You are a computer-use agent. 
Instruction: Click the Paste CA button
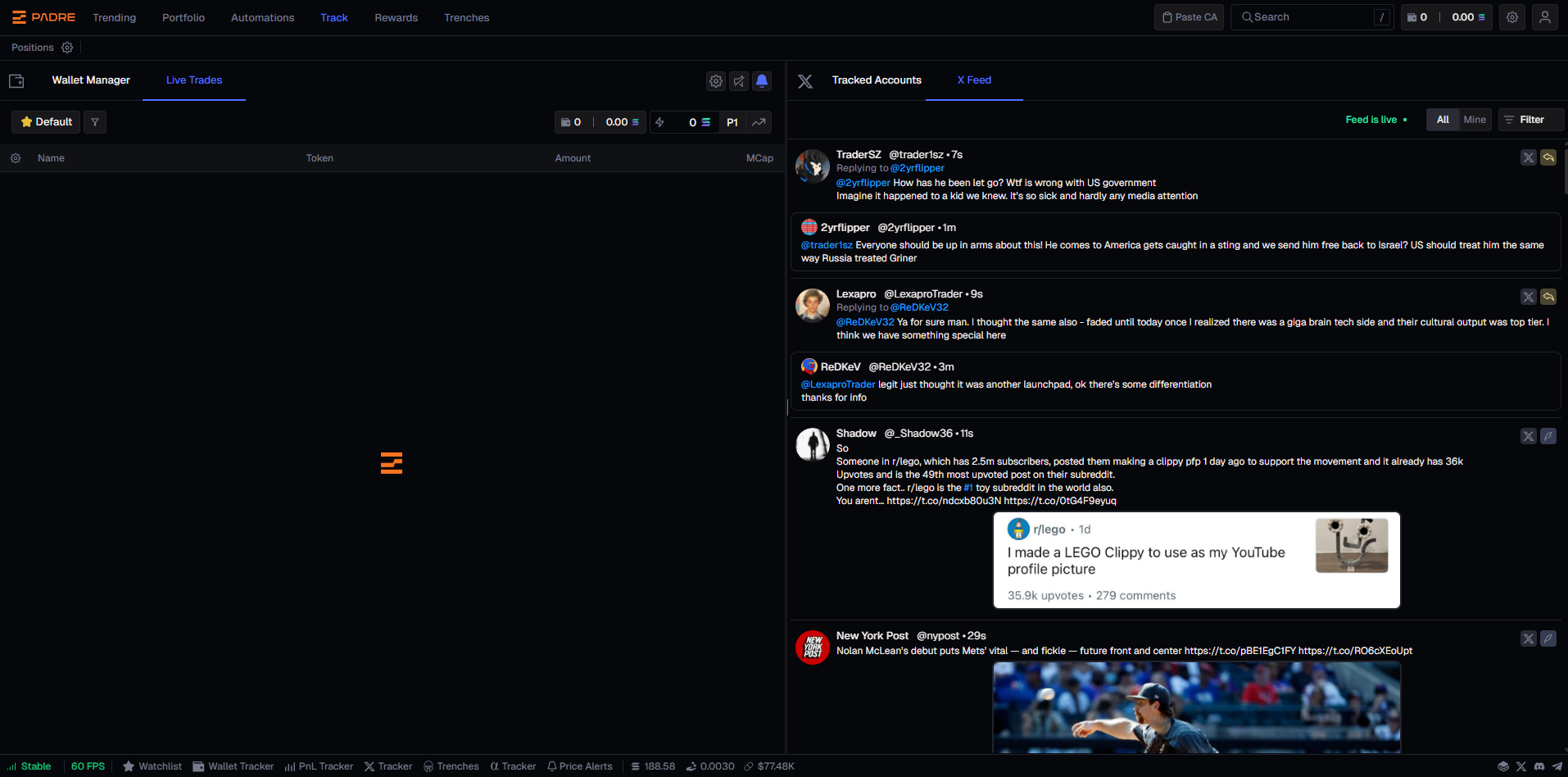point(1189,17)
